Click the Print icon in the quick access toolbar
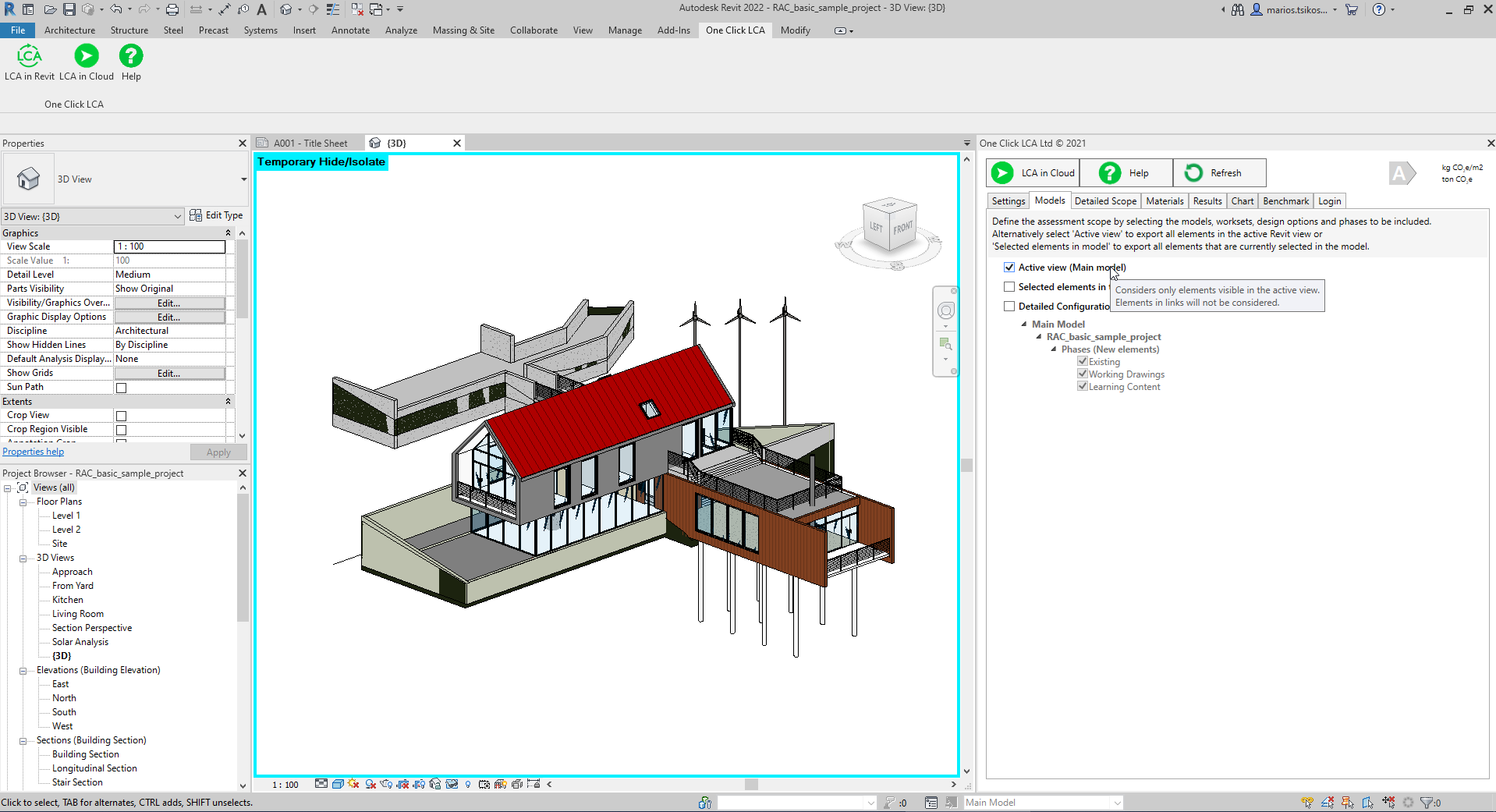Screen dimensions: 1496x812 click(172, 9)
